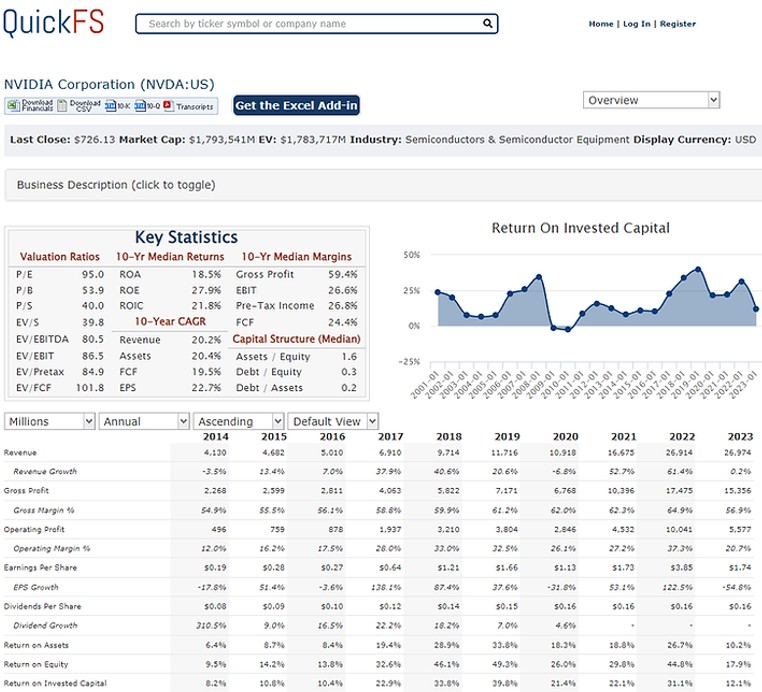This screenshot has width=762, height=692.
Task: Open the Ascending sort order dropdown
Action: click(x=238, y=421)
